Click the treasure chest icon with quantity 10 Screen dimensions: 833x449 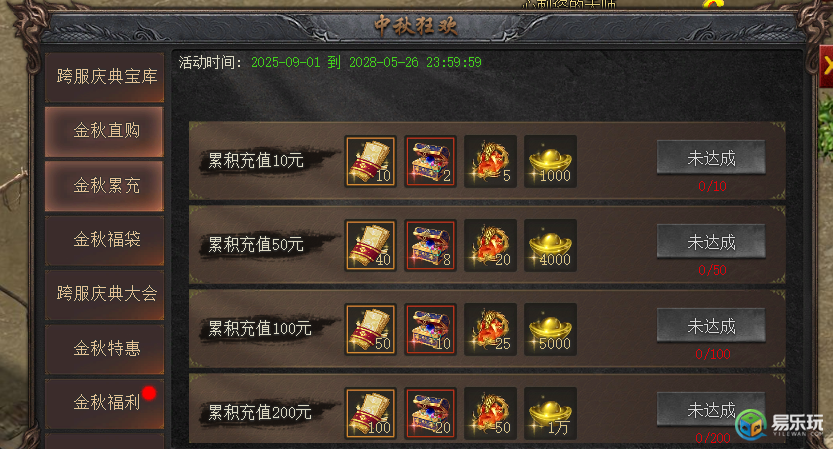430,329
